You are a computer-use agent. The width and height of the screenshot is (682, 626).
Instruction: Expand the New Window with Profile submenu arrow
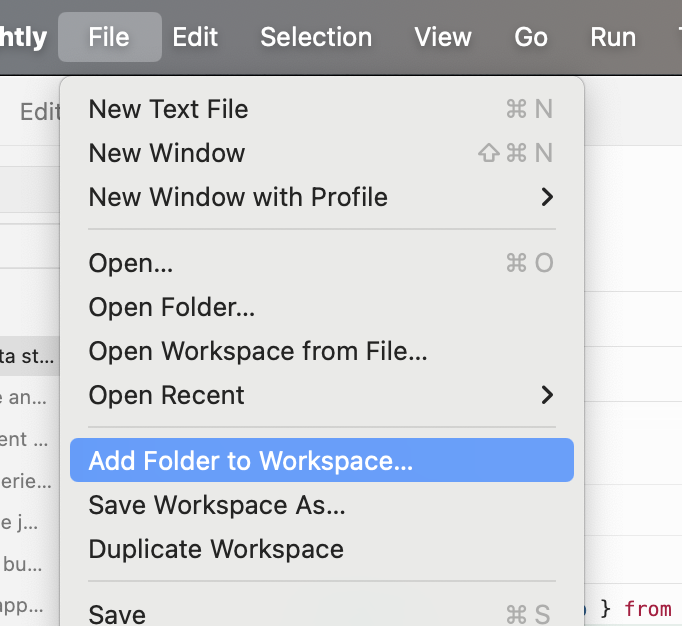pos(546,197)
